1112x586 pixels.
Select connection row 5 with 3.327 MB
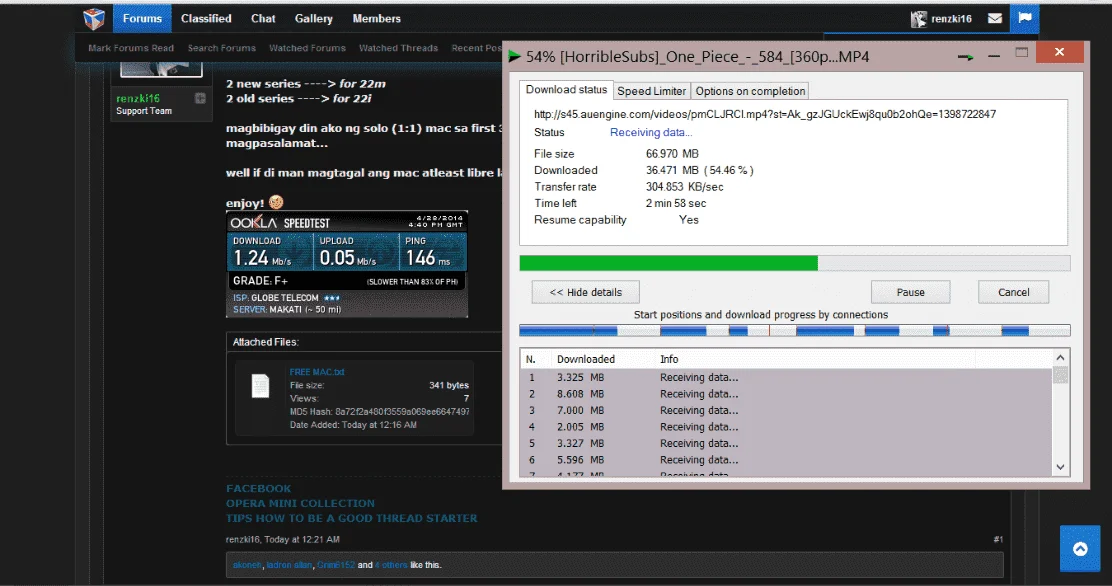click(x=786, y=443)
